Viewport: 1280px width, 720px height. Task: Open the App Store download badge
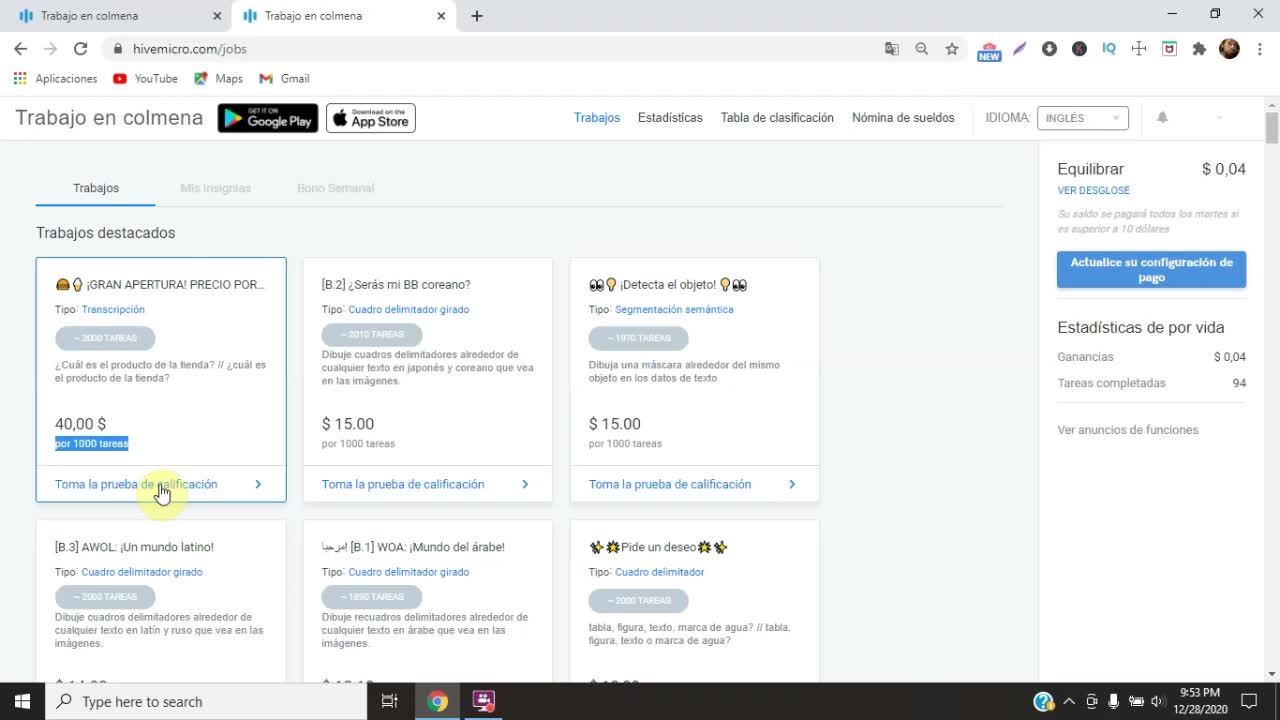click(371, 118)
